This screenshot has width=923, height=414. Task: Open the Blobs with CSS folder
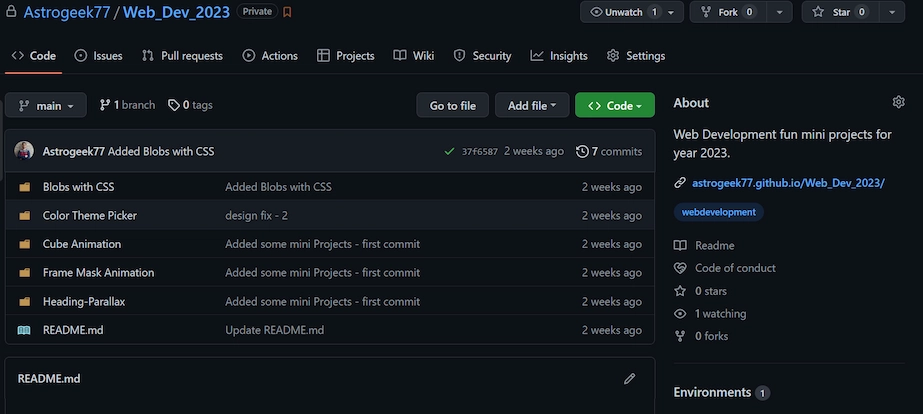78,187
